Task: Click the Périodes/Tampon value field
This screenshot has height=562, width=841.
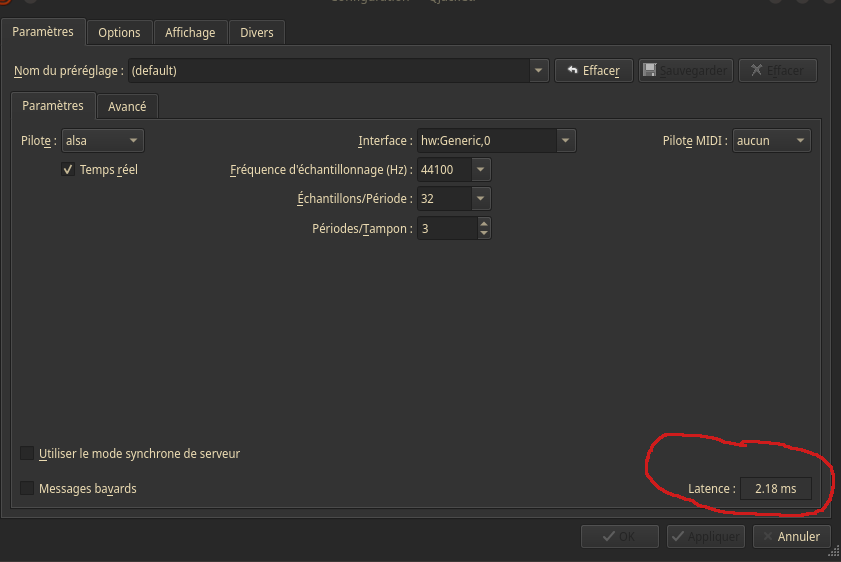Action: tap(447, 228)
